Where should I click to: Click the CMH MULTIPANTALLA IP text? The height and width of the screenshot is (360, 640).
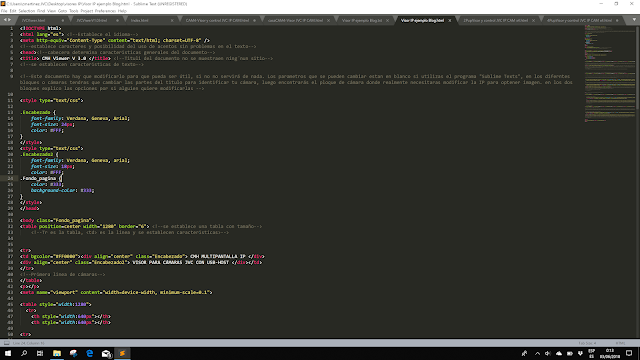pos(218,256)
